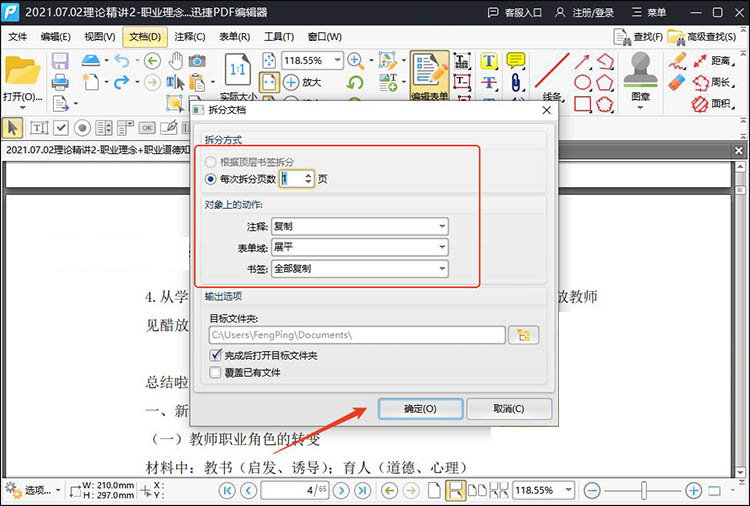Screen dimensions: 750x506
Task: Click the Print icon in toolbar
Action: pos(60,82)
